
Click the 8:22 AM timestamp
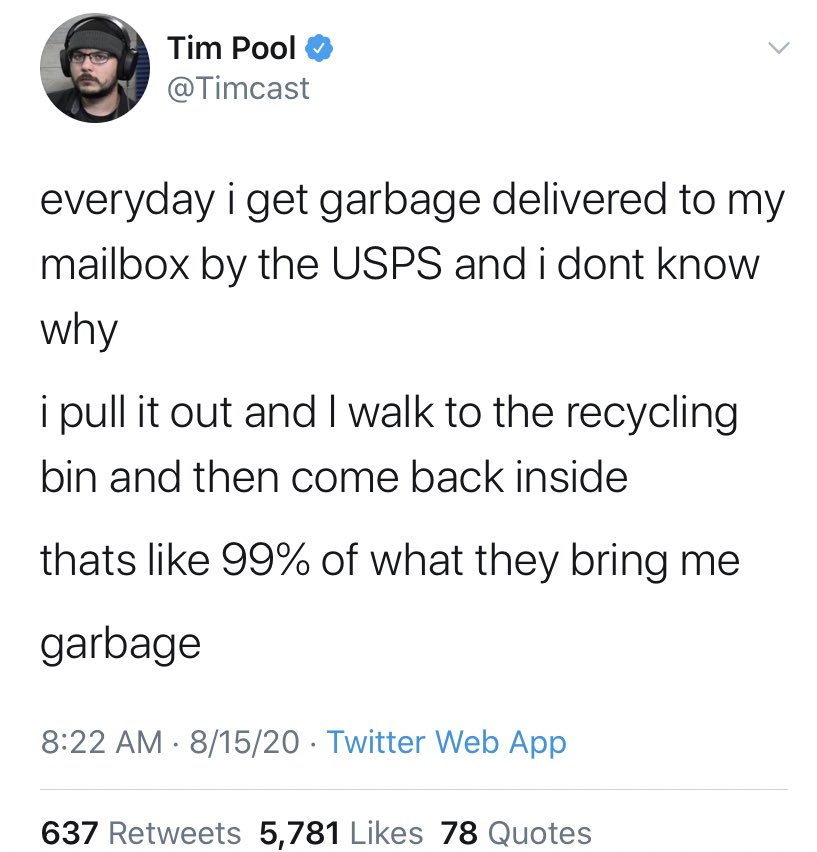pos(102,742)
